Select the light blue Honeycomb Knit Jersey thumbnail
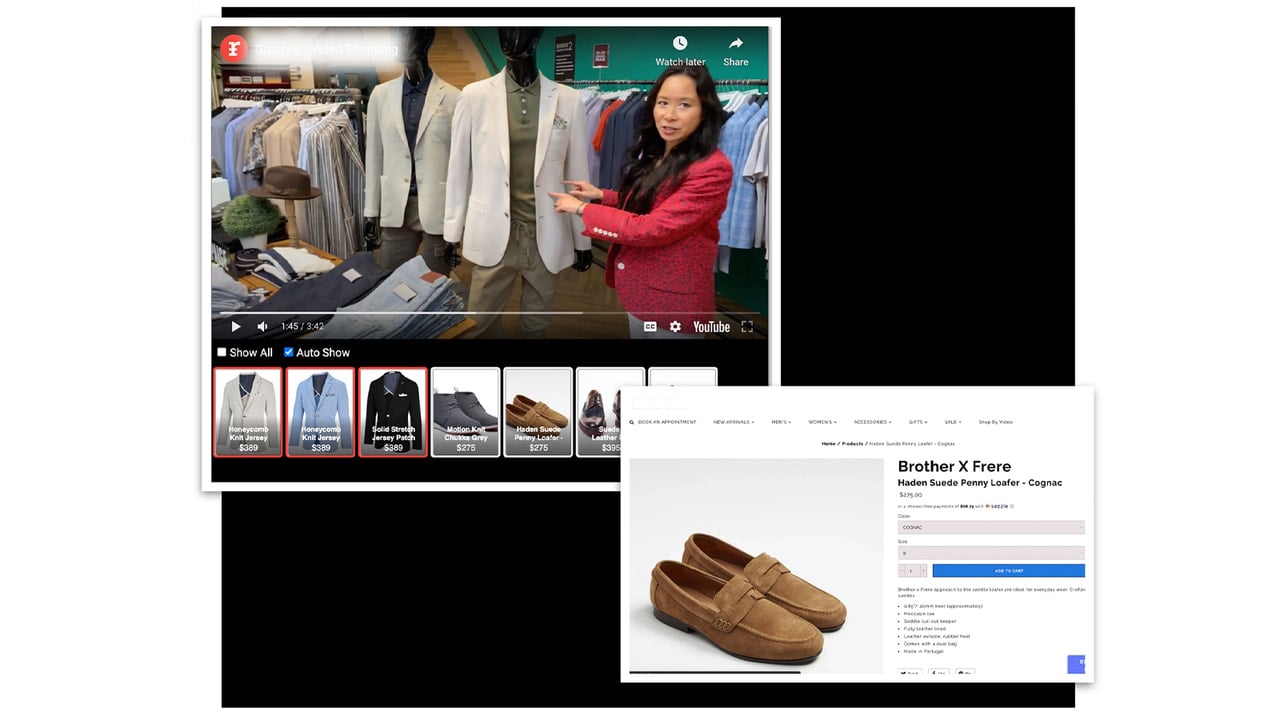The height and width of the screenshot is (720, 1280). [x=321, y=412]
